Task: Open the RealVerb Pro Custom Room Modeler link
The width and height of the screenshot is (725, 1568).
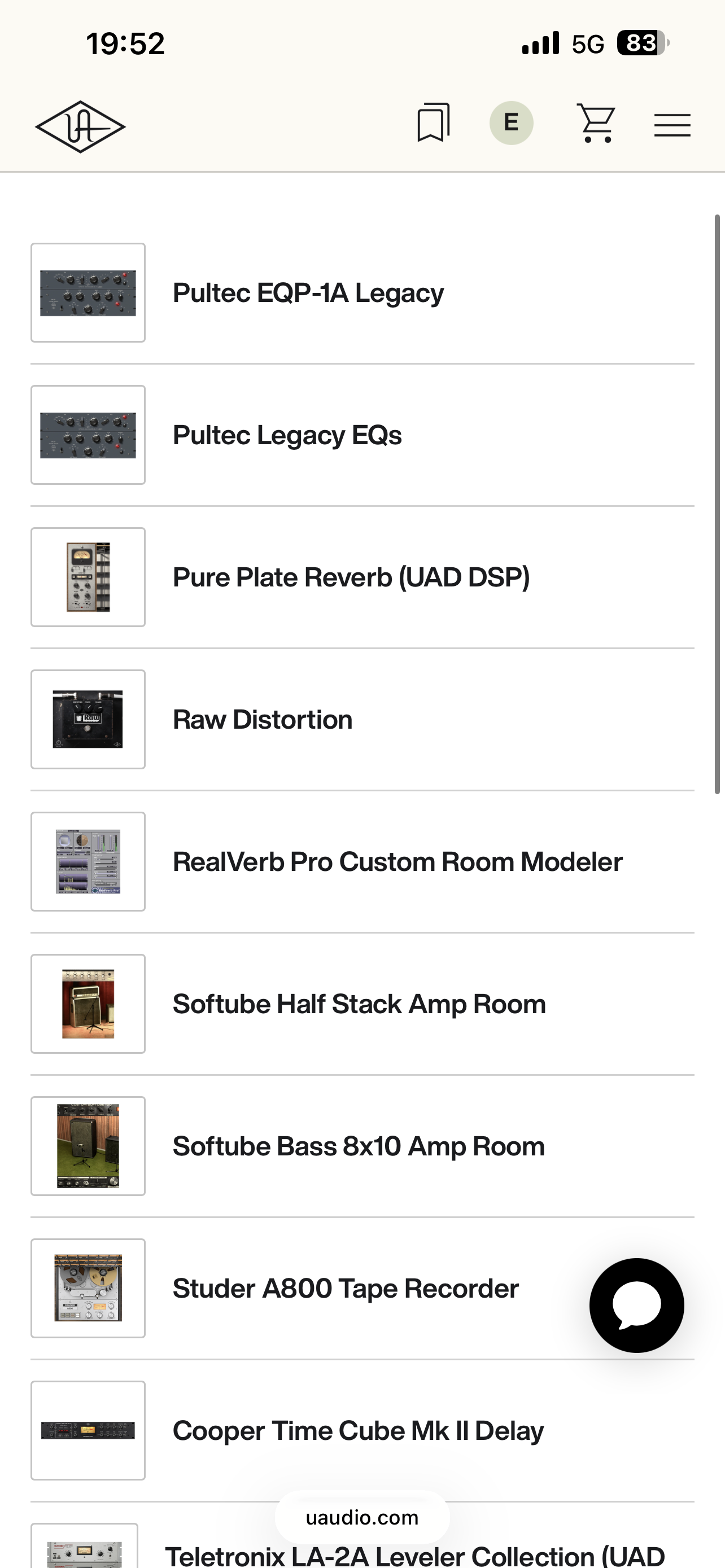Action: click(x=398, y=862)
